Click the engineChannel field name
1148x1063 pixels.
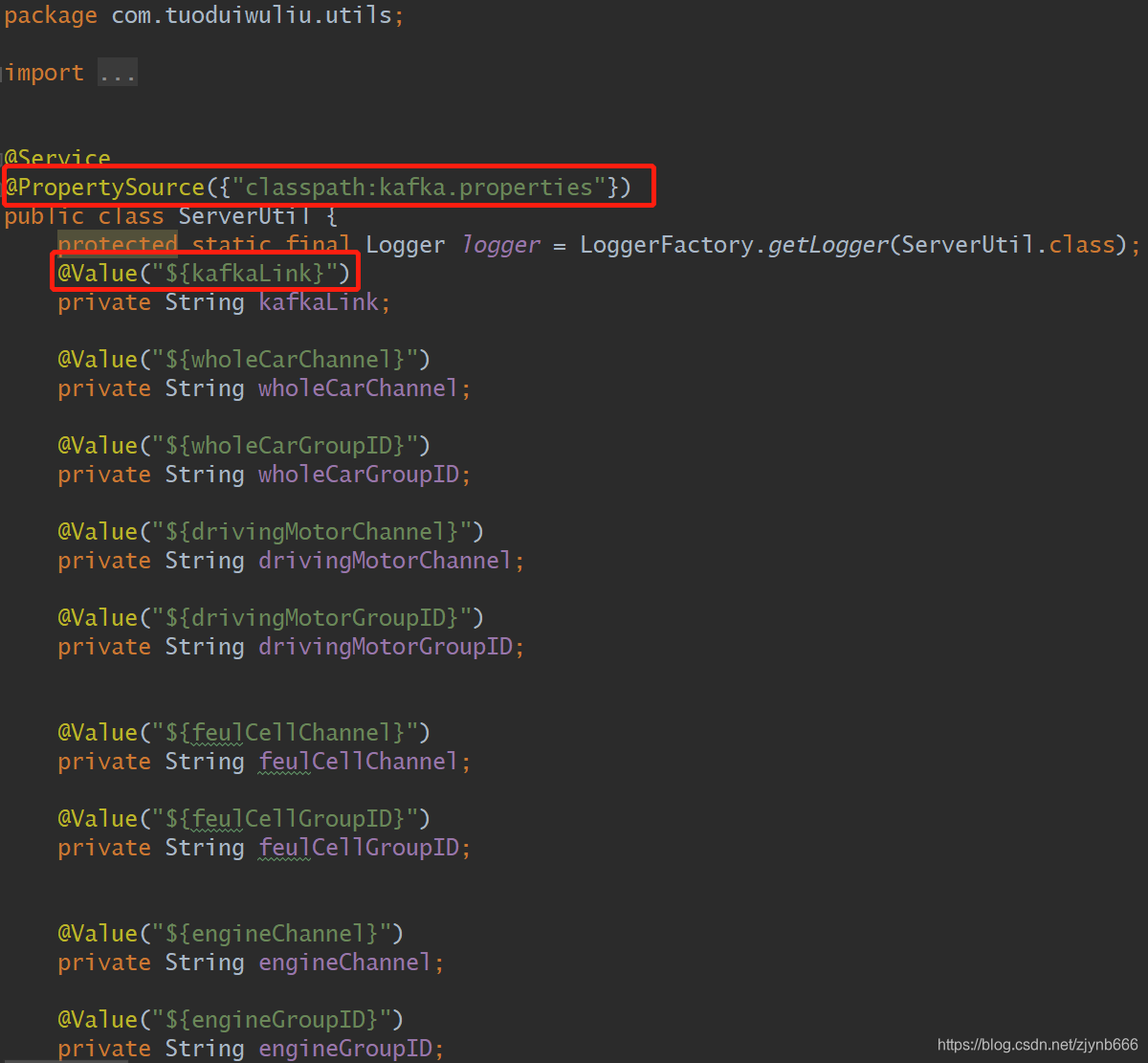tap(345, 963)
